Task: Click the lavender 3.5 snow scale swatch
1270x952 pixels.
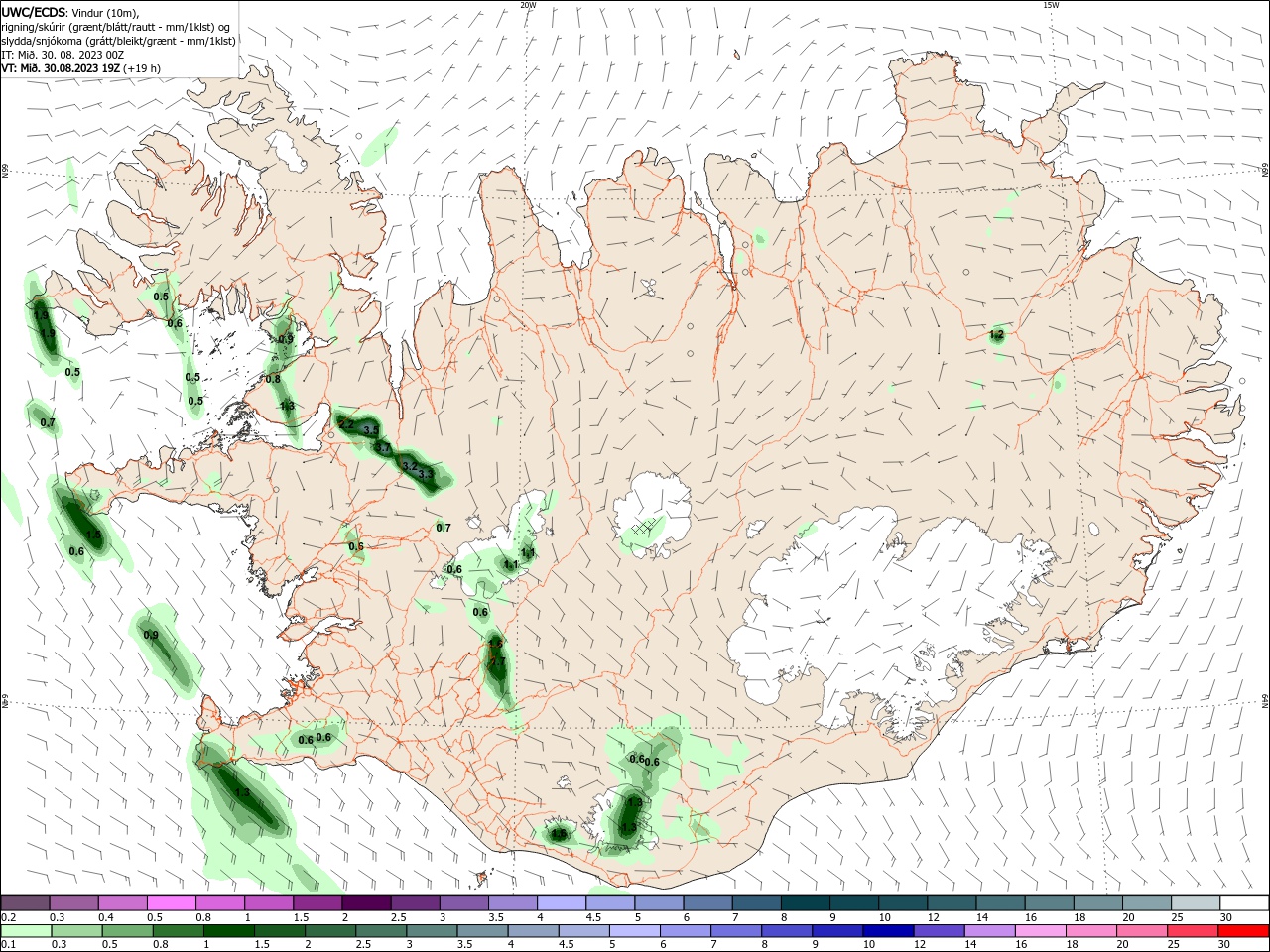Action: (513, 903)
